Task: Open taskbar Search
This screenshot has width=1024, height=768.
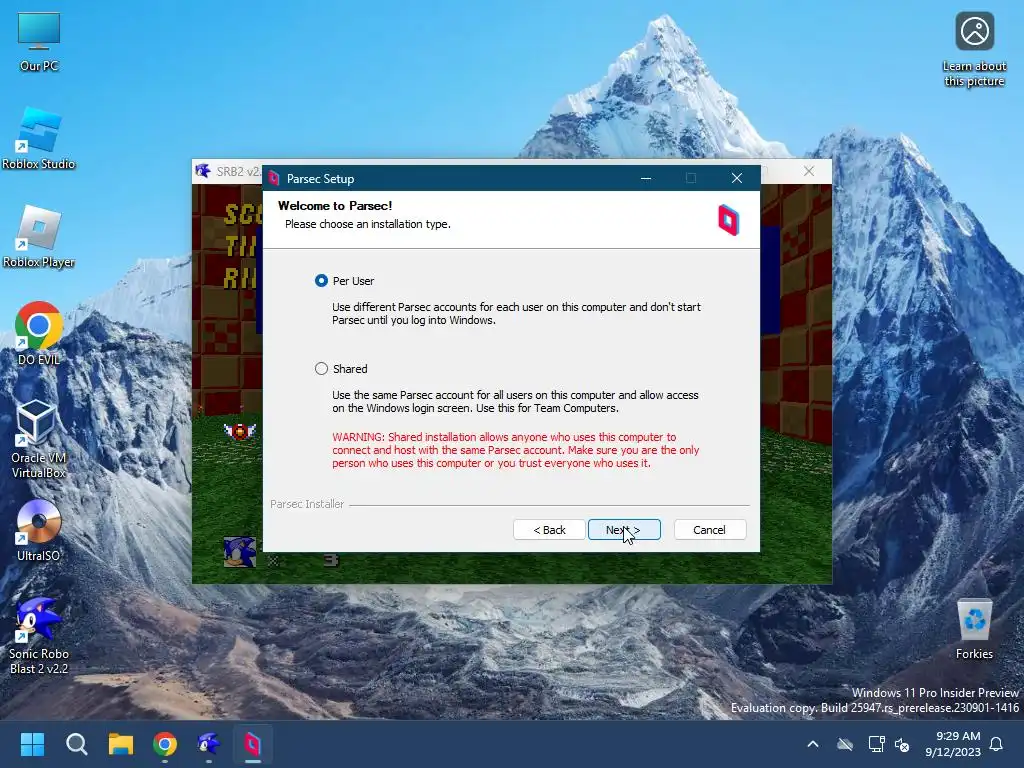Action: point(76,744)
